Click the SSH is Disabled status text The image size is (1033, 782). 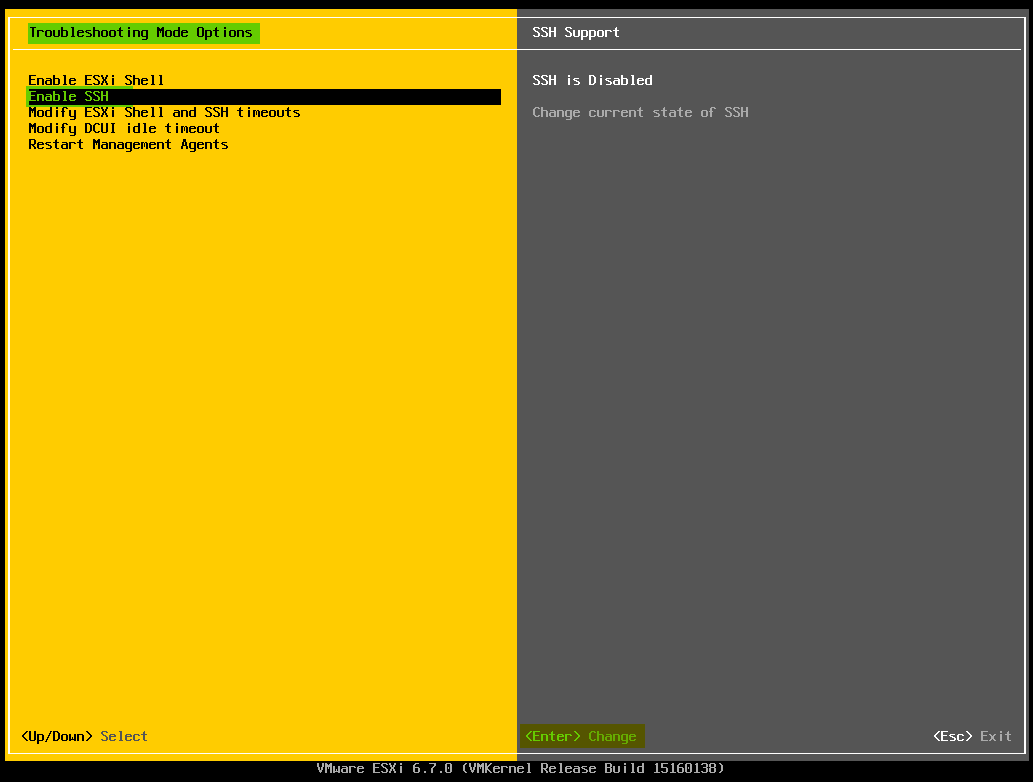592,80
